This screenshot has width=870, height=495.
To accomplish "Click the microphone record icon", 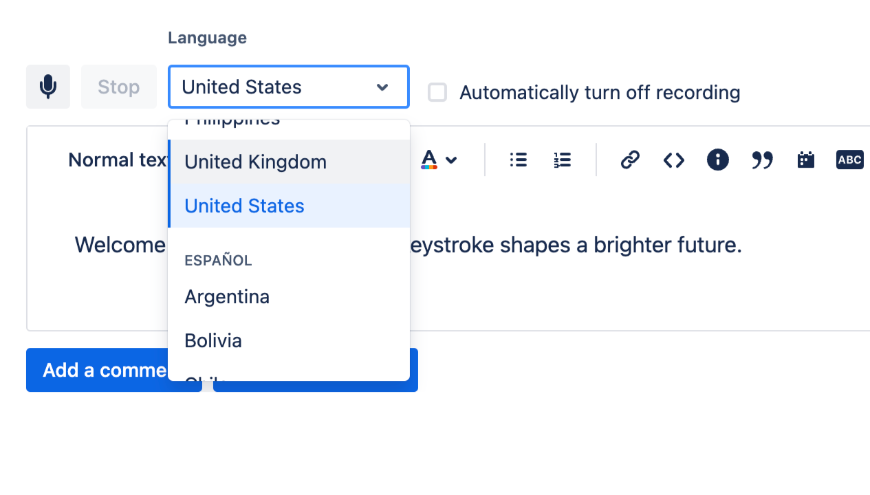I will (48, 87).
